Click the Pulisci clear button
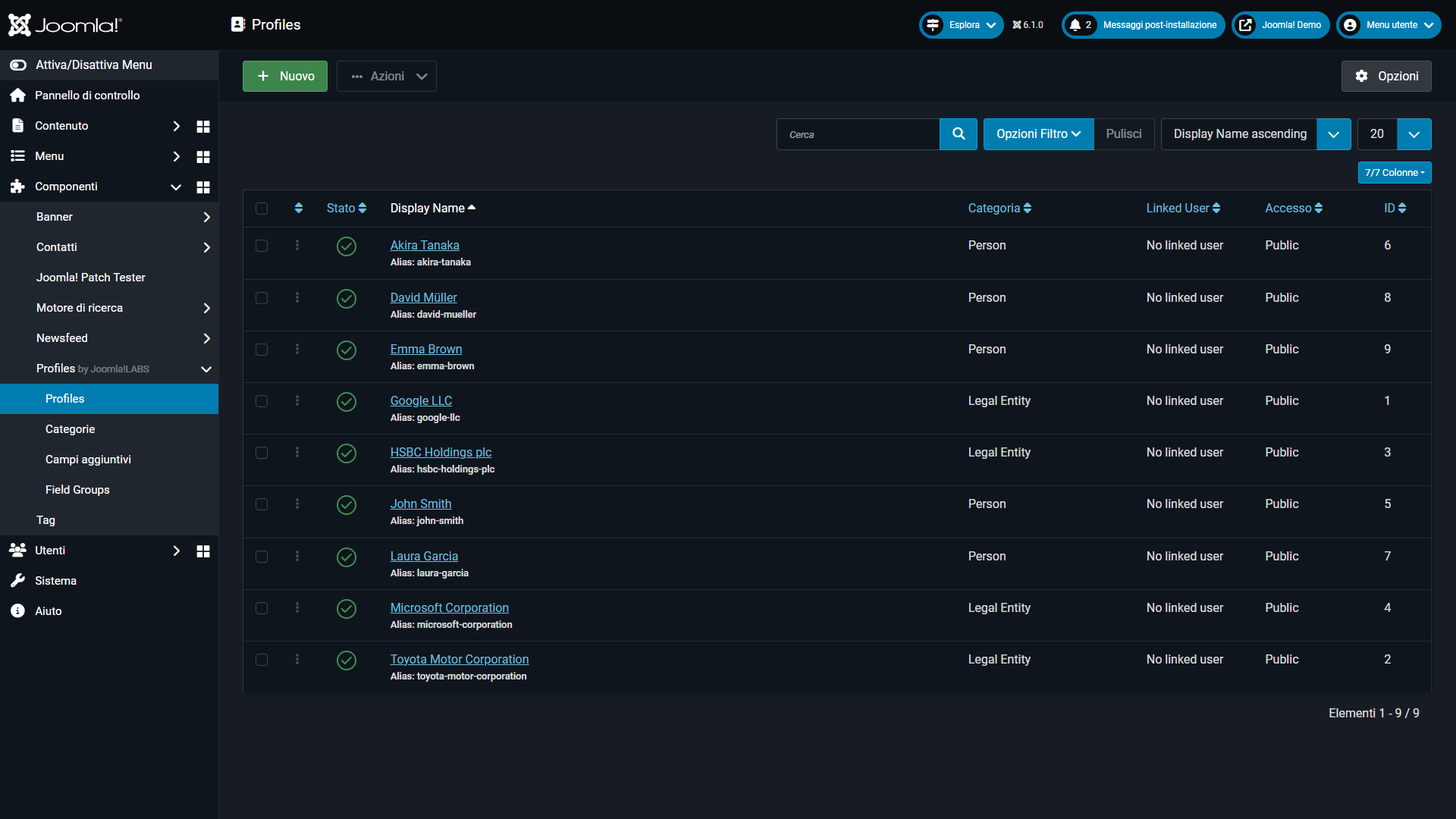Screen dimensions: 1456x819 coord(1124,134)
